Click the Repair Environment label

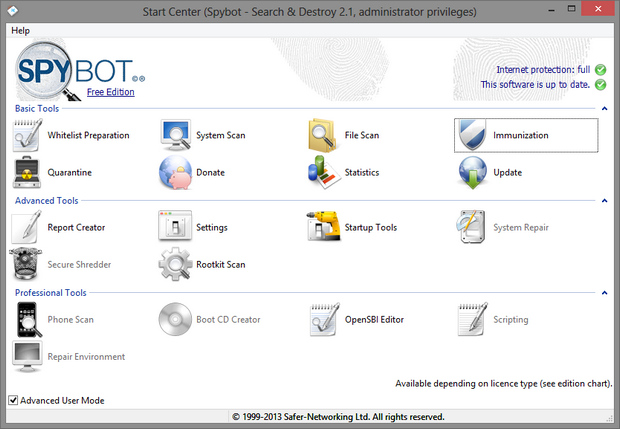[x=86, y=357]
